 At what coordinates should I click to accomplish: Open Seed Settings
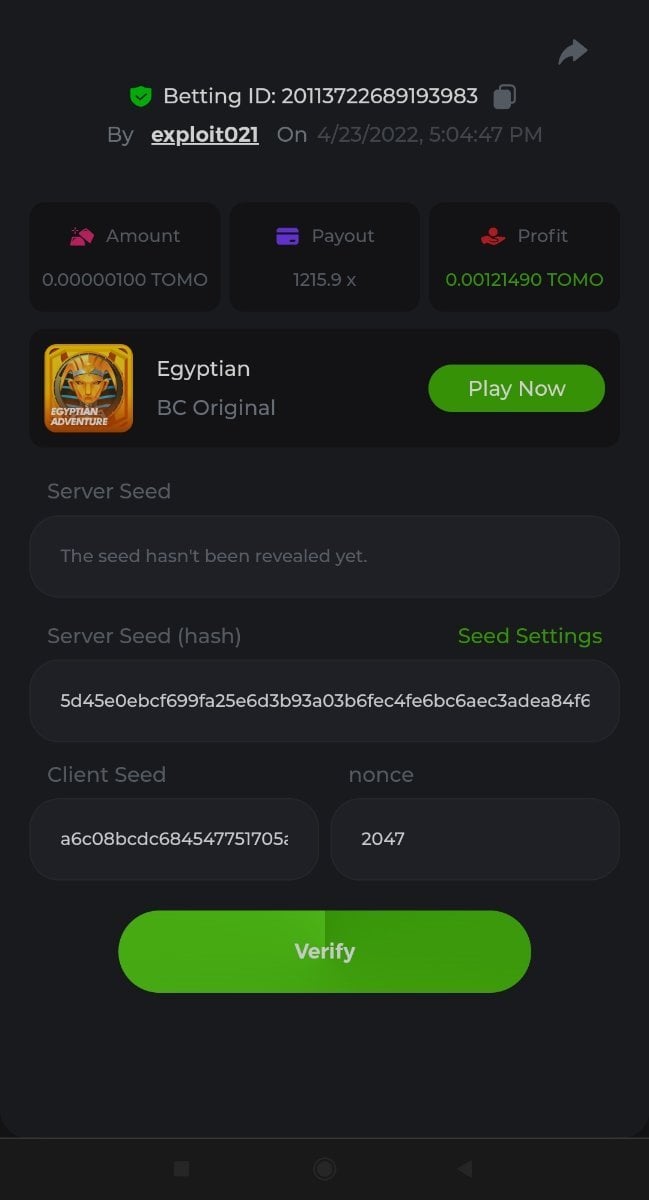coord(530,636)
